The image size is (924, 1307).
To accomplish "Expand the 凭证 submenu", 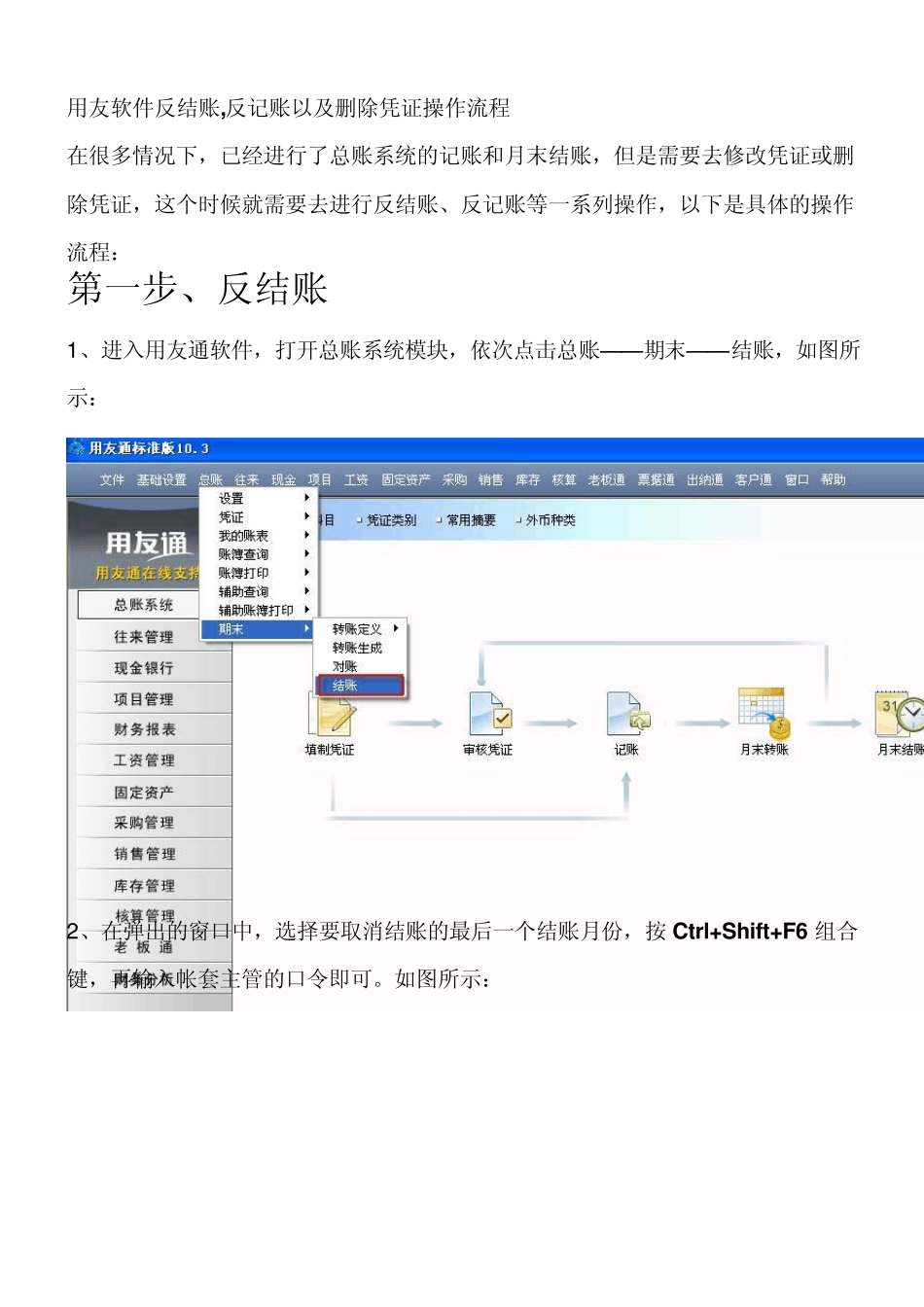I will [x=257, y=517].
